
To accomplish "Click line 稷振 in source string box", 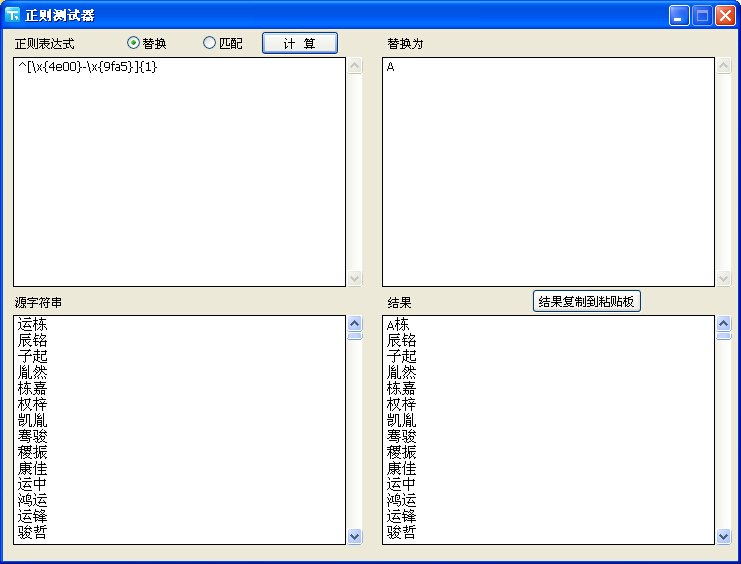I will point(33,453).
